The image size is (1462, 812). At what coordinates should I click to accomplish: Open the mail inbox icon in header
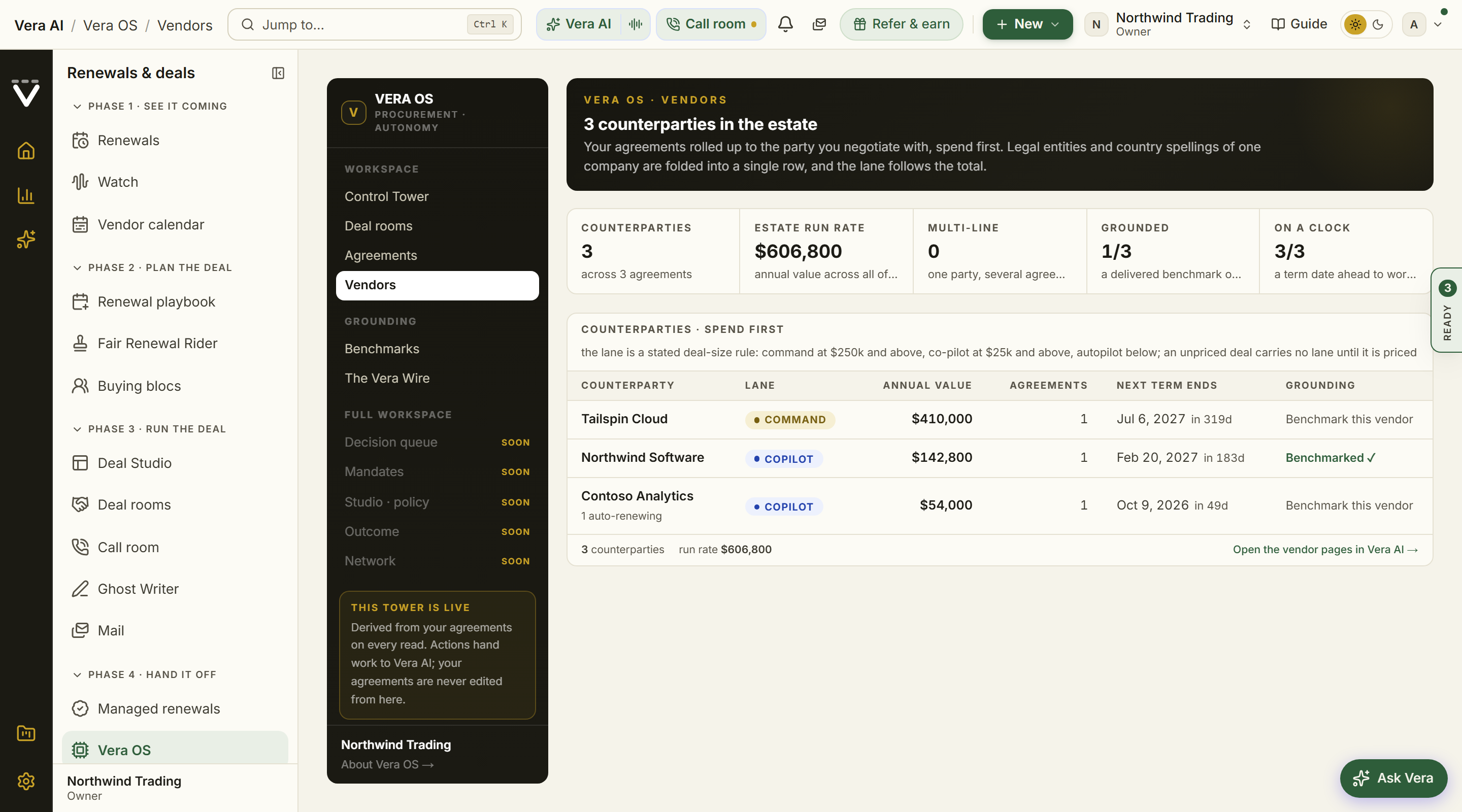[819, 24]
